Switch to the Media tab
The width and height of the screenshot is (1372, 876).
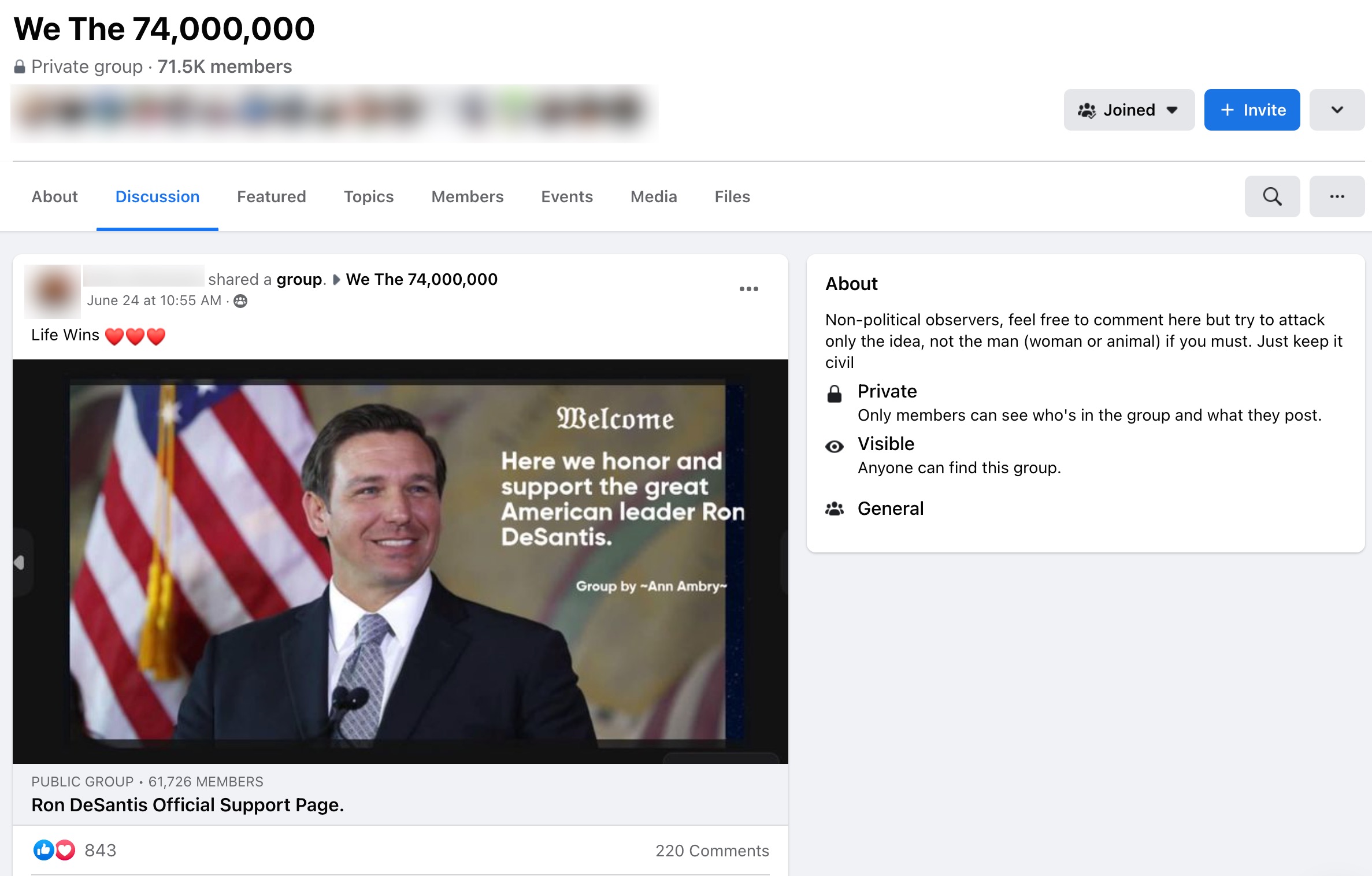(653, 196)
